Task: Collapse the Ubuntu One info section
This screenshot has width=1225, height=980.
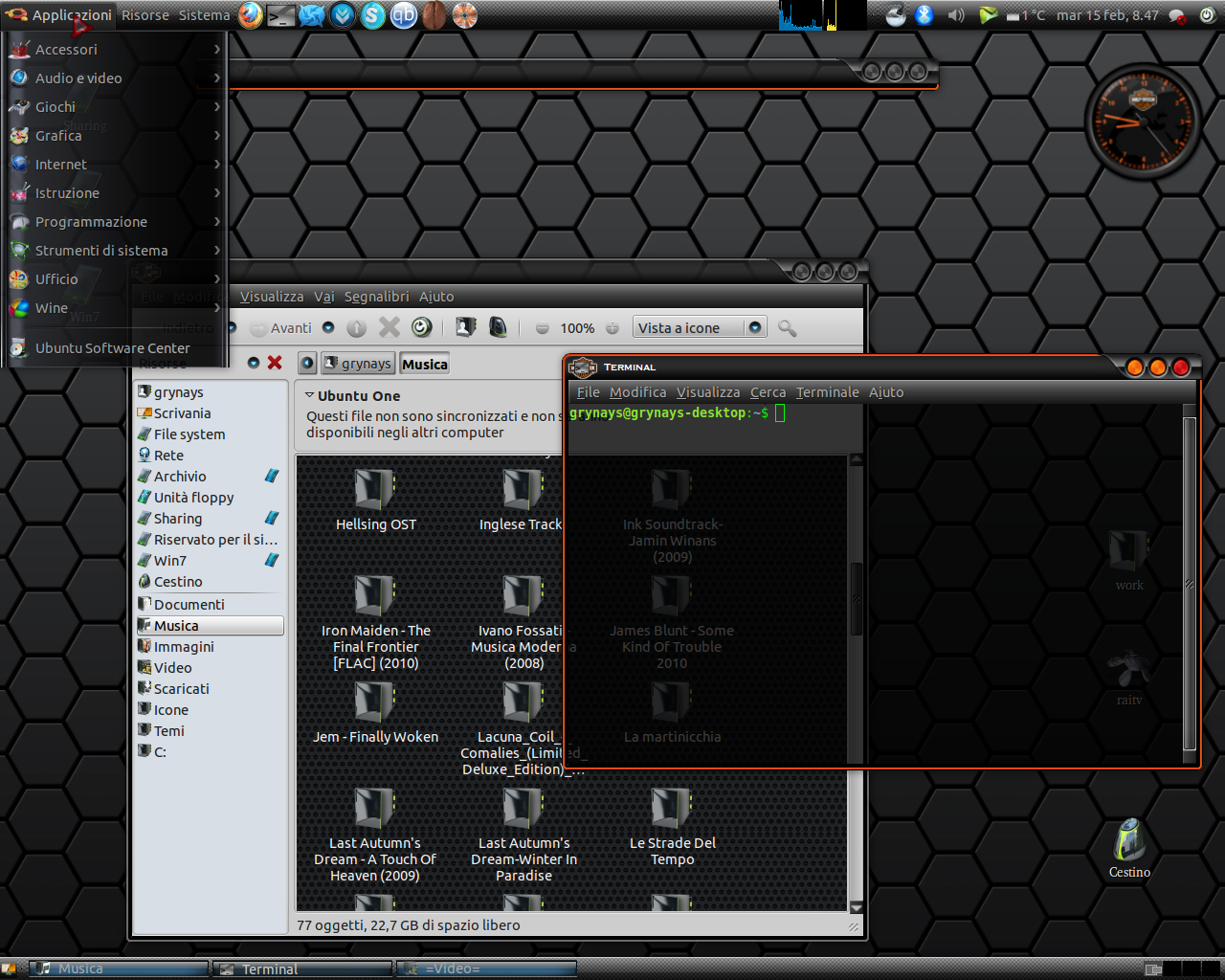Action: pyautogui.click(x=309, y=395)
